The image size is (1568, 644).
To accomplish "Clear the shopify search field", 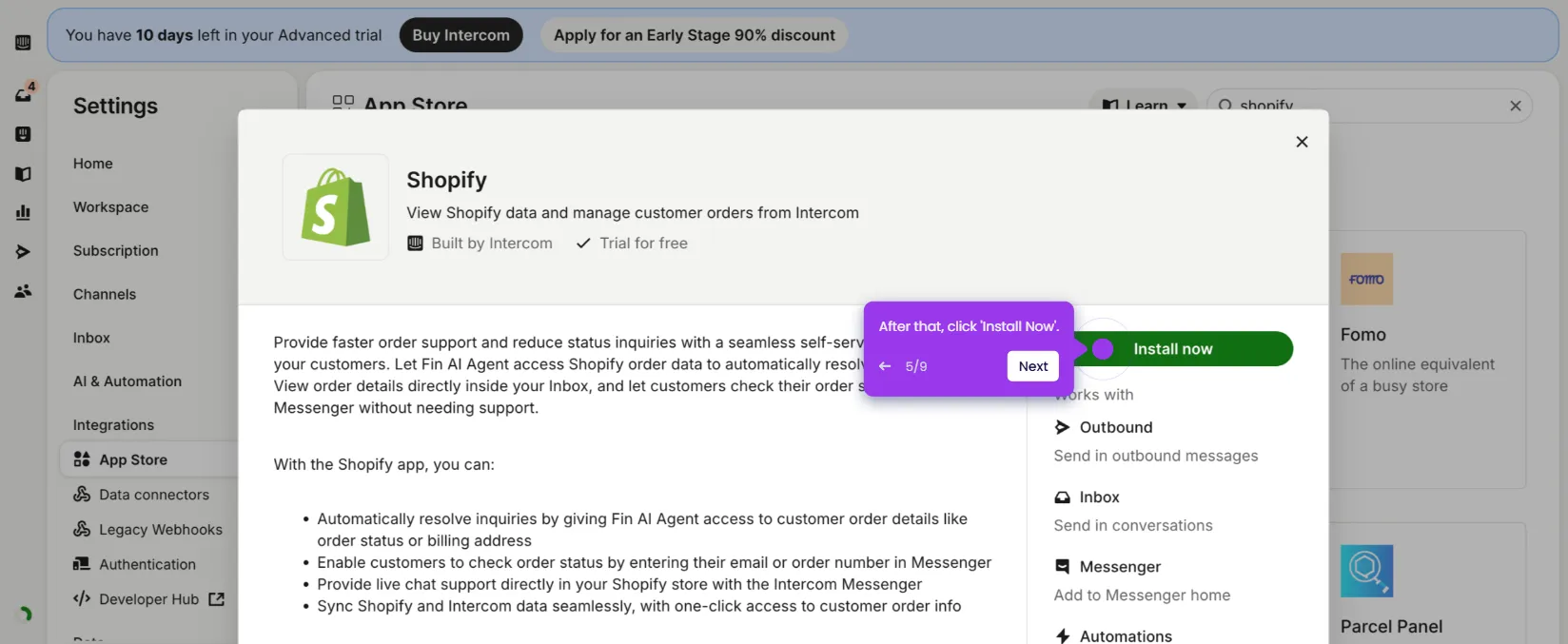I will [x=1515, y=106].
